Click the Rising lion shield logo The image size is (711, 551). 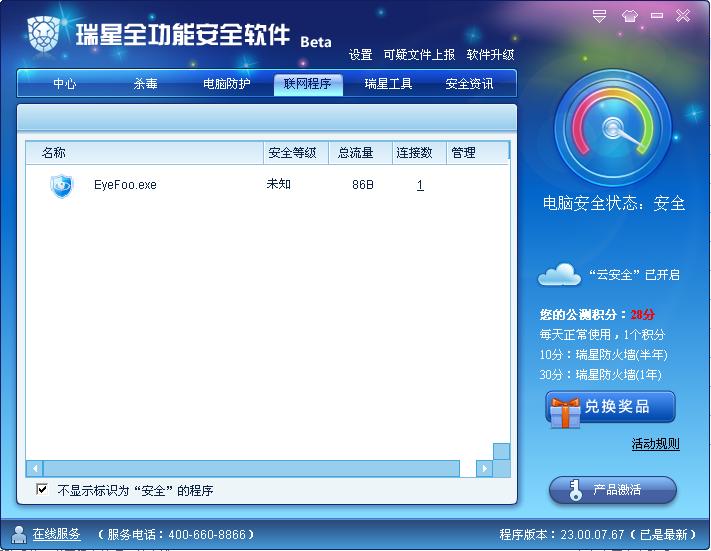[43, 33]
